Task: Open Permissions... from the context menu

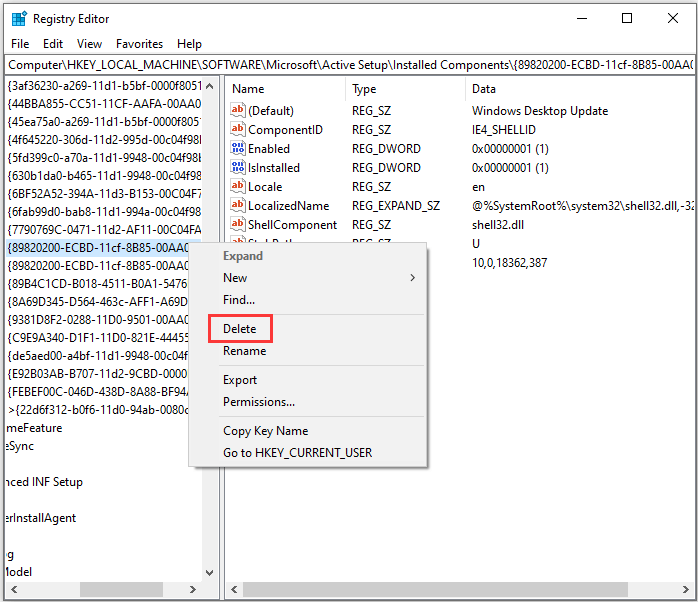Action: pyautogui.click(x=259, y=402)
